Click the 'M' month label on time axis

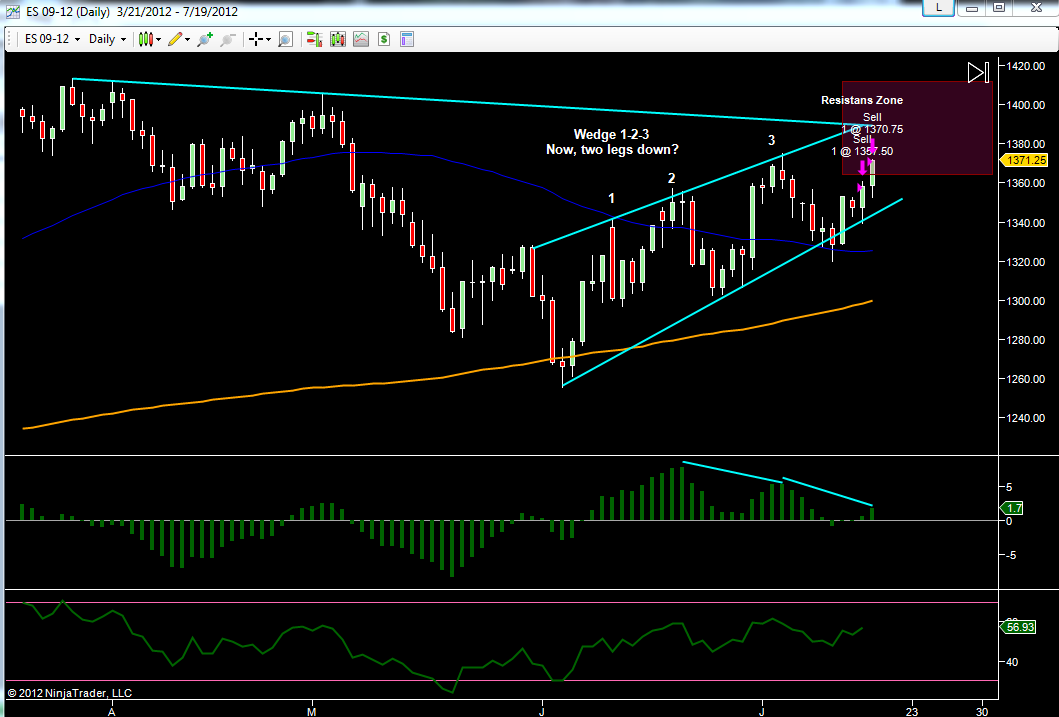pos(311,712)
